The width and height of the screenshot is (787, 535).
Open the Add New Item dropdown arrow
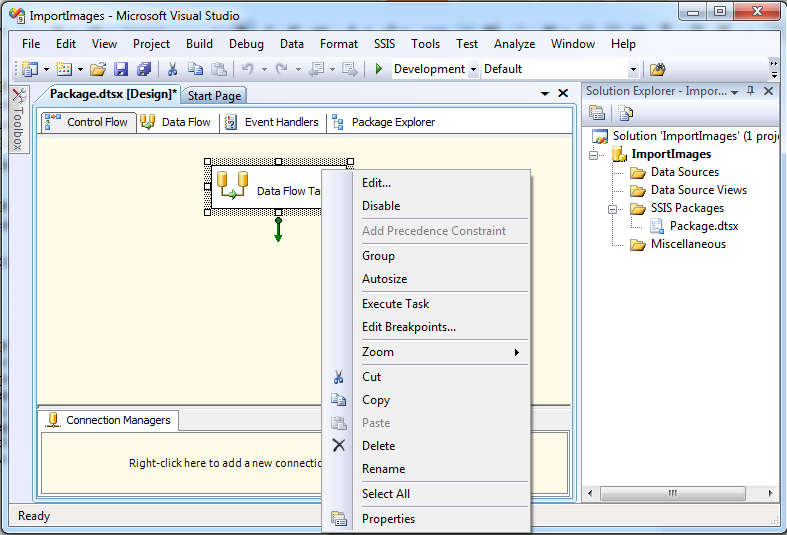pyautogui.click(x=80, y=69)
